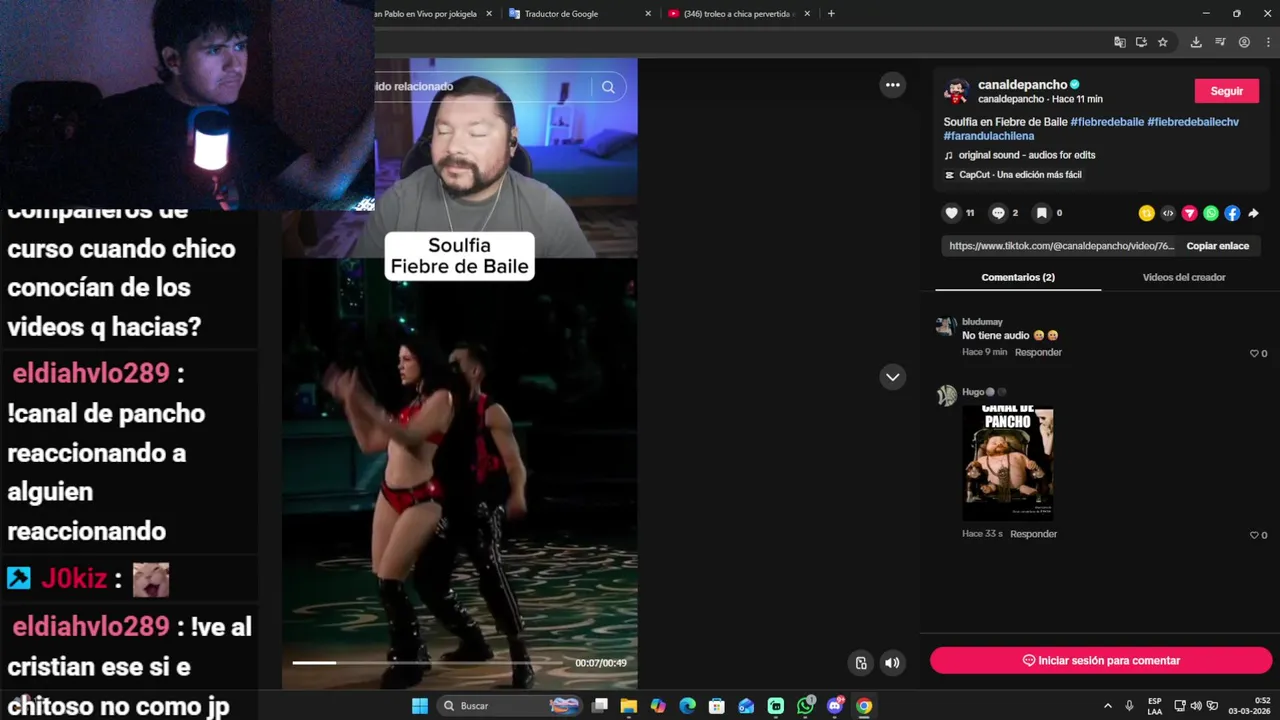The height and width of the screenshot is (720, 1280).
Task: Click the ESP LAA language indicator
Action: click(1155, 706)
